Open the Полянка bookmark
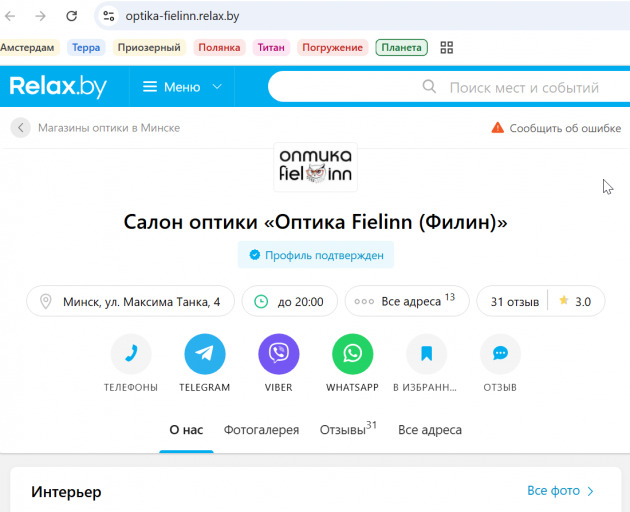Image resolution: width=630 pixels, height=512 pixels. tap(219, 47)
